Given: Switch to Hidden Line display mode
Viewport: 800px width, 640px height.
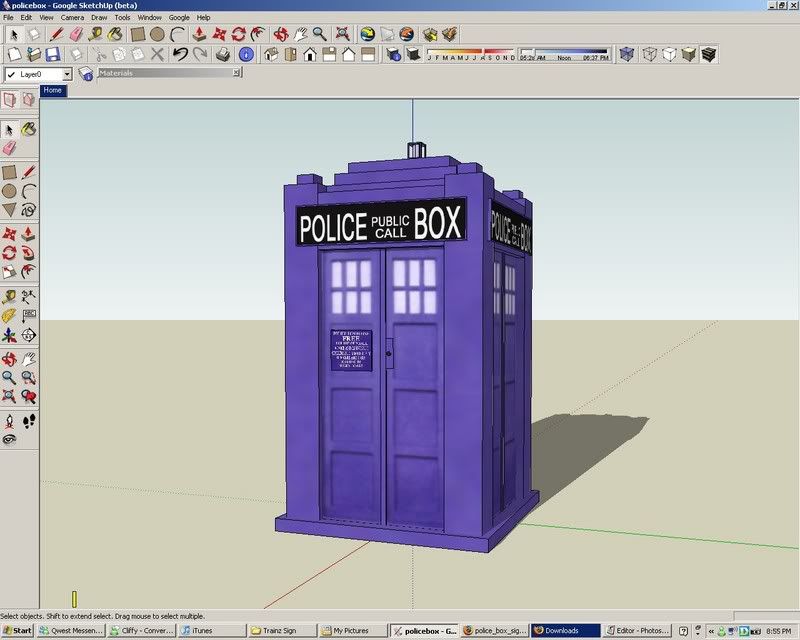Looking at the screenshot, I should (669, 54).
